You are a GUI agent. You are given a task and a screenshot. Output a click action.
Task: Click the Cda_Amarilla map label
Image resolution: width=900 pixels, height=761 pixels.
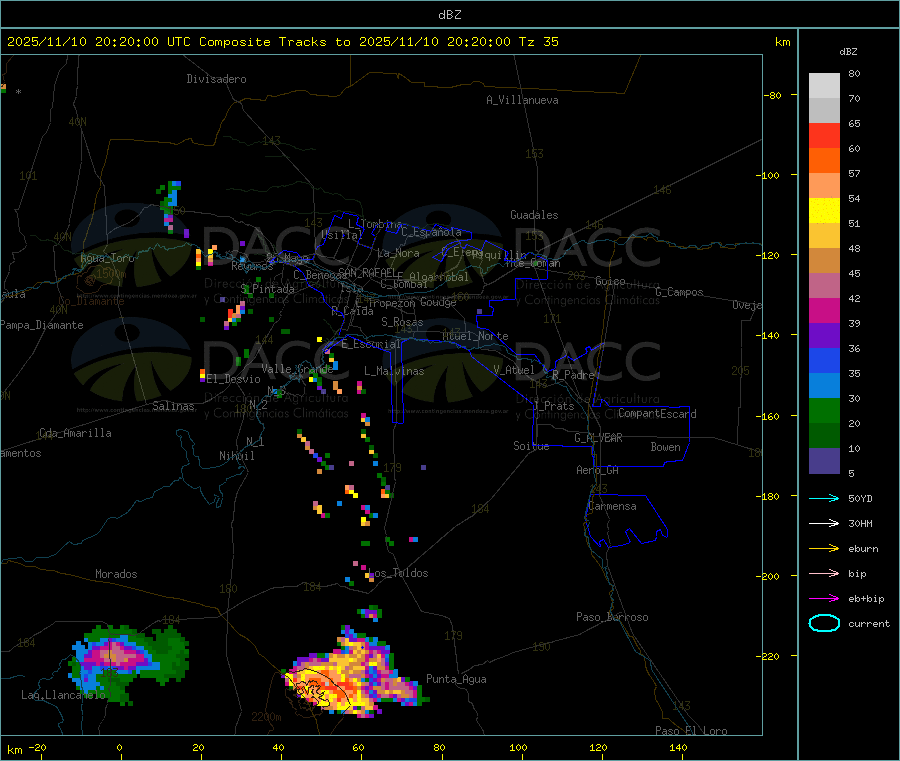tap(75, 433)
